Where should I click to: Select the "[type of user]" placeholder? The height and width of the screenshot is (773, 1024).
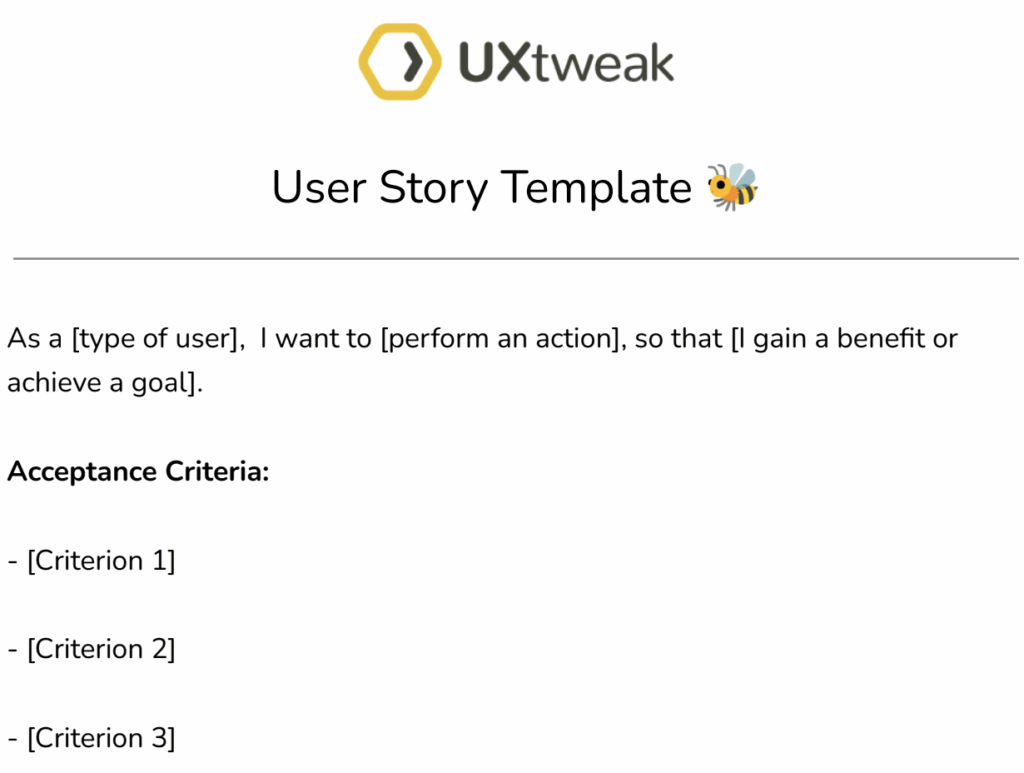coord(158,339)
